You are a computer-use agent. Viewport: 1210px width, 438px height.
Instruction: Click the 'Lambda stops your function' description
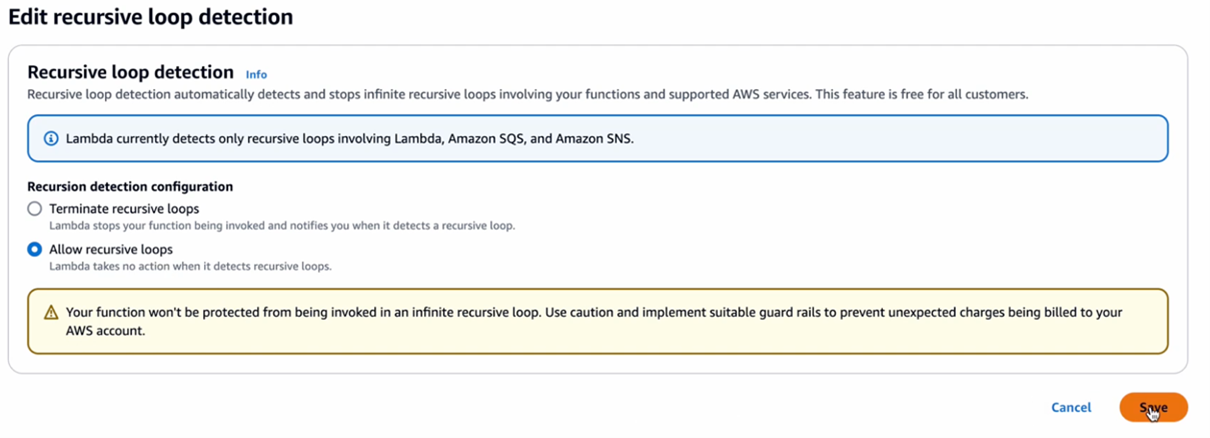click(x=282, y=226)
